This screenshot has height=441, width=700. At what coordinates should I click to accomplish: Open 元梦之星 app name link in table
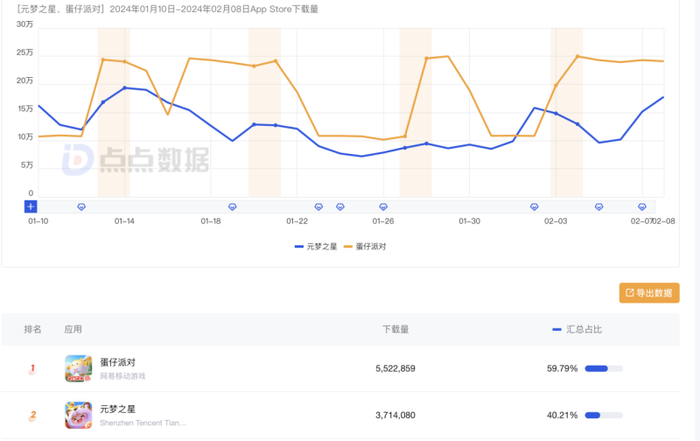pyautogui.click(x=118, y=408)
